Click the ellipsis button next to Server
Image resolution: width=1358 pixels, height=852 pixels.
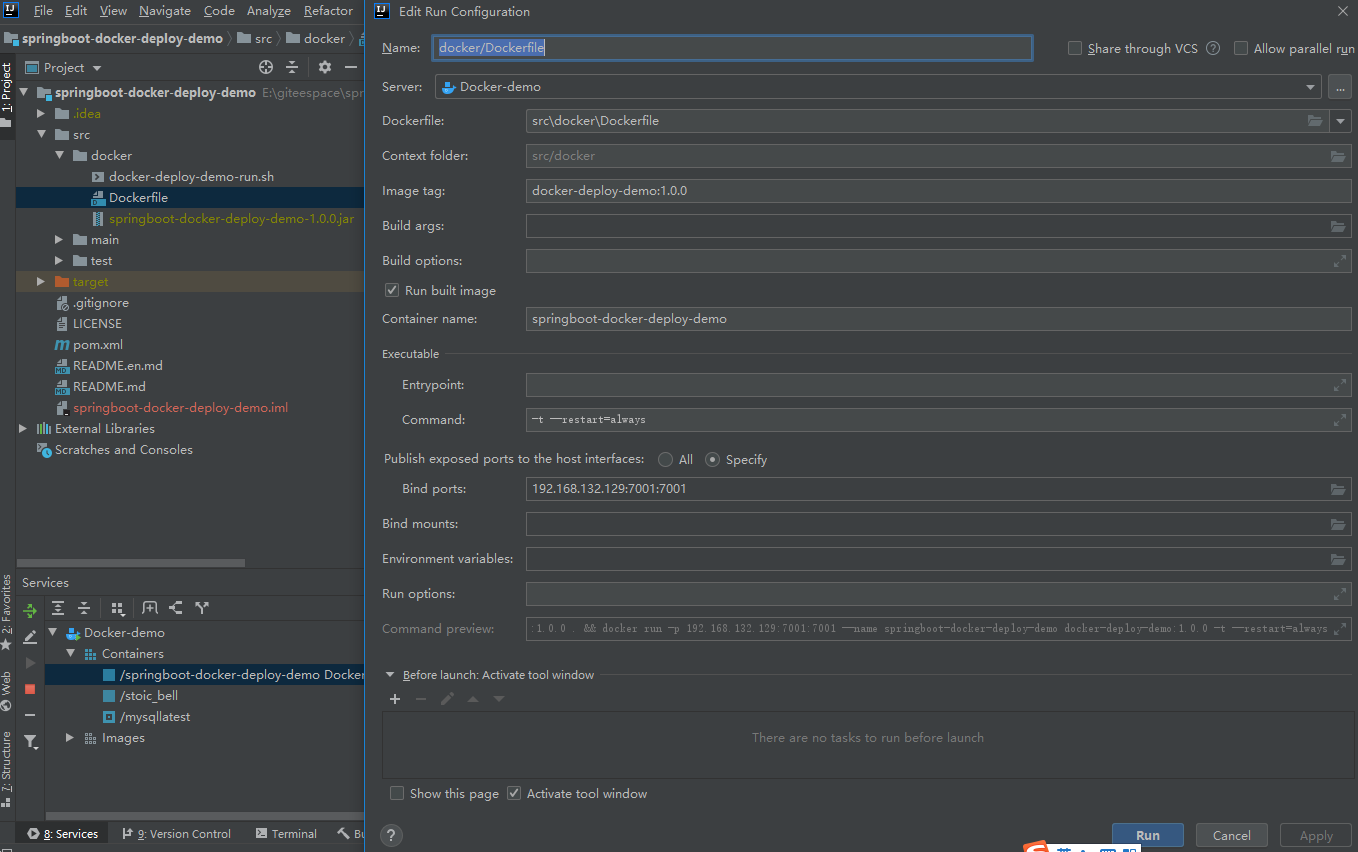pos(1340,87)
